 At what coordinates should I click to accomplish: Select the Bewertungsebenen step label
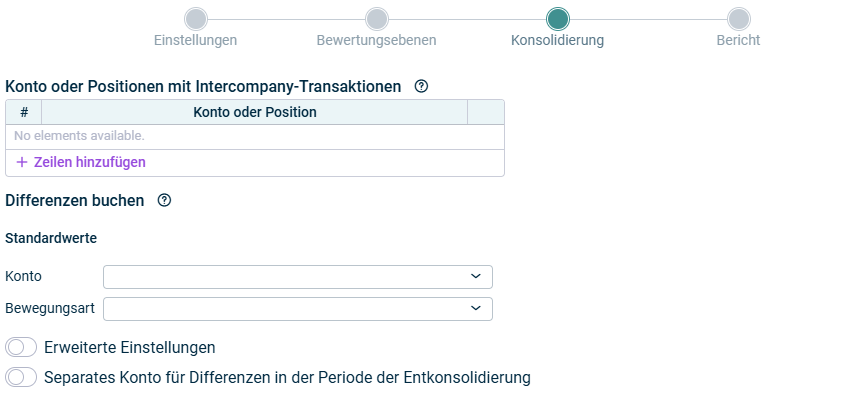click(x=377, y=40)
